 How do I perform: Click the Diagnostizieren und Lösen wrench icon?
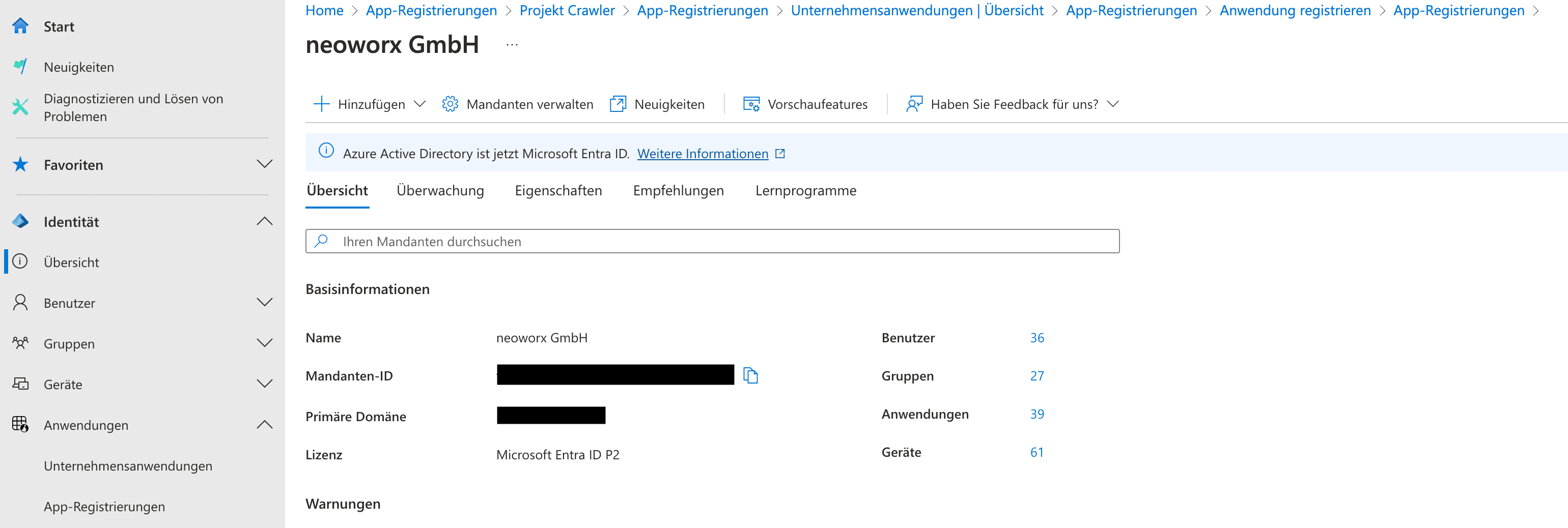[20, 107]
